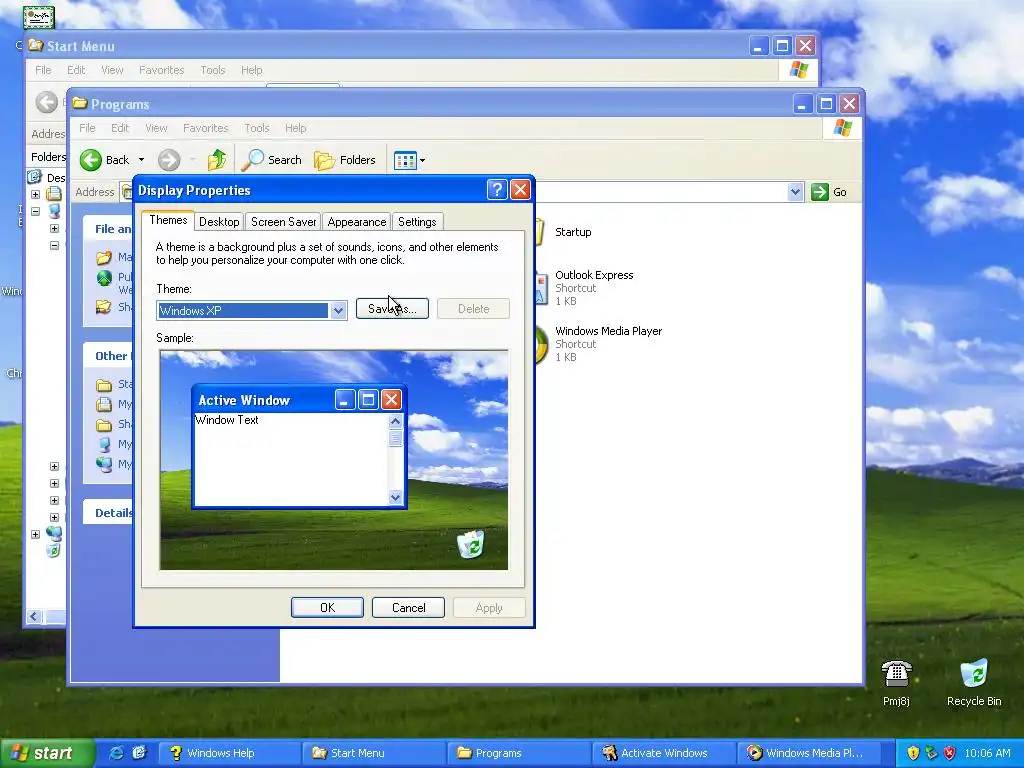Select the Desktop root in the Folders tree
This screenshot has height=768, width=1024.
coord(47,177)
